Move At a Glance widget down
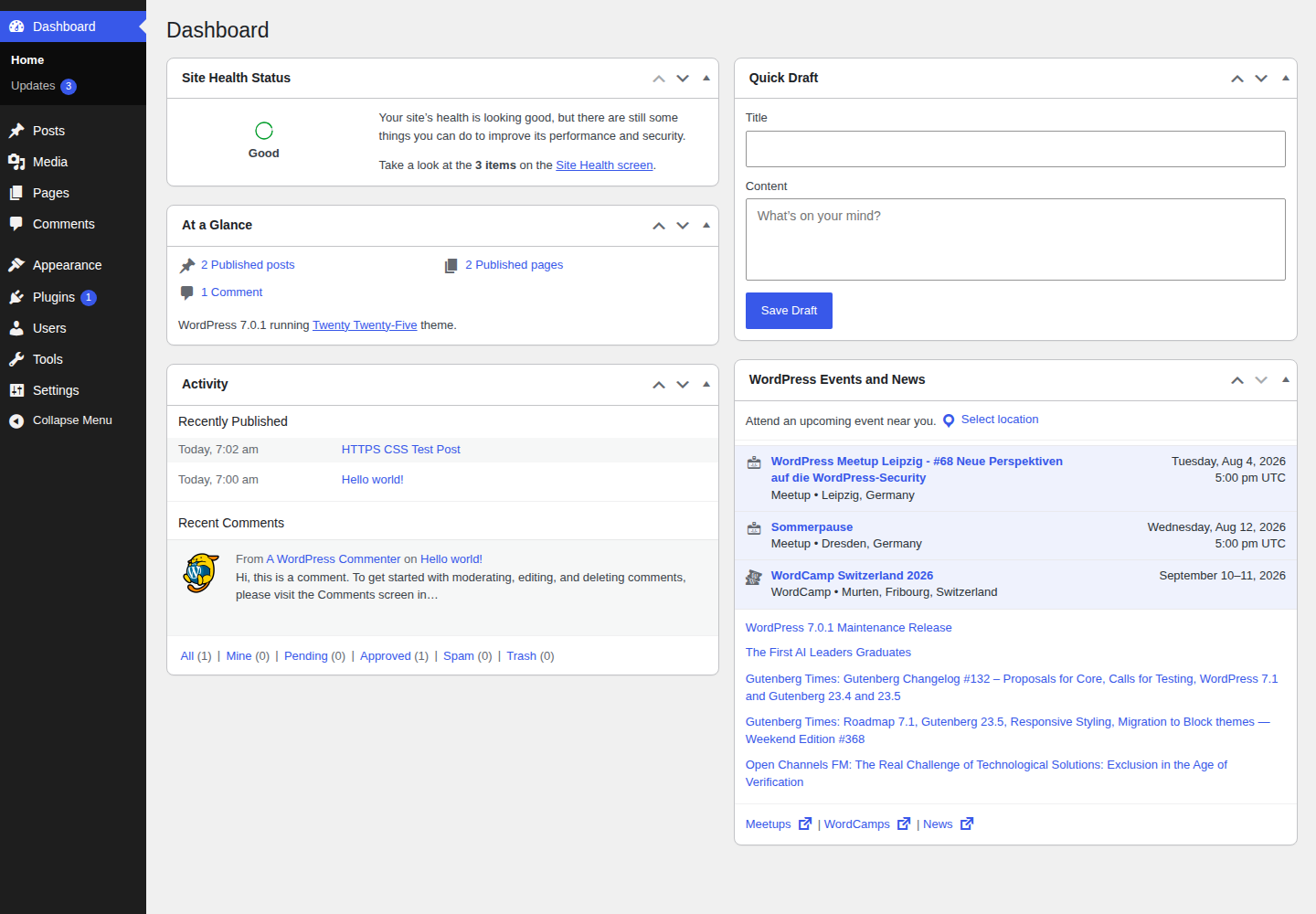 (x=683, y=226)
